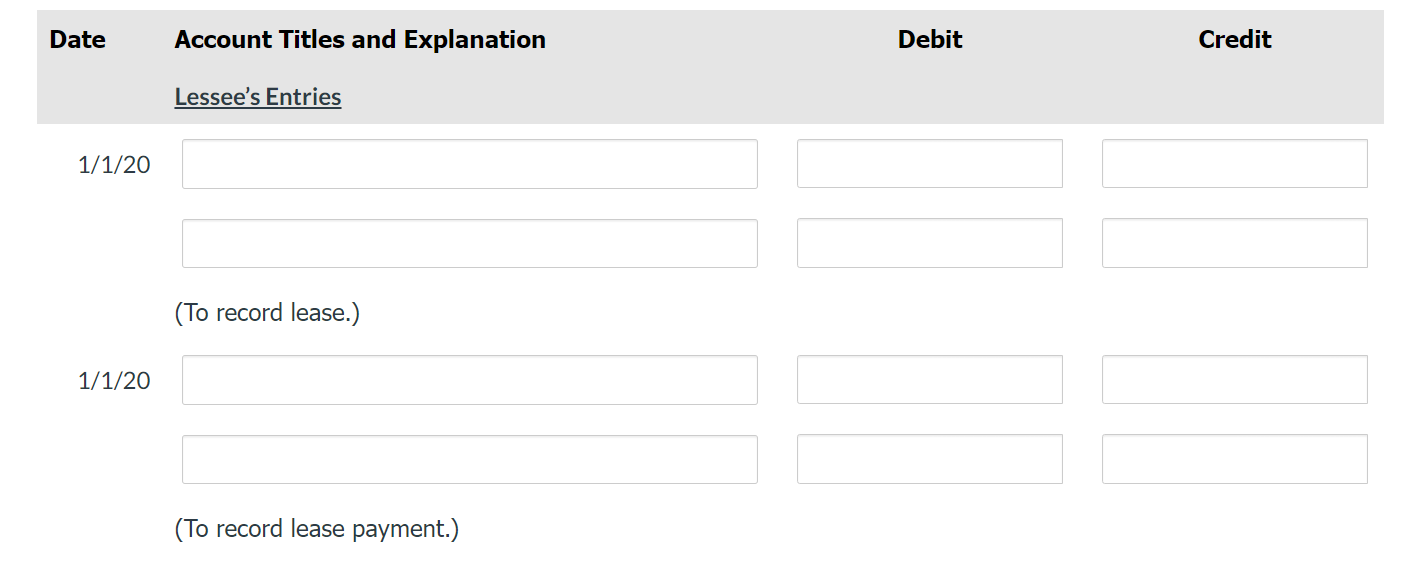The image size is (1420, 564).
Task: Click the Debit column header
Action: click(929, 40)
